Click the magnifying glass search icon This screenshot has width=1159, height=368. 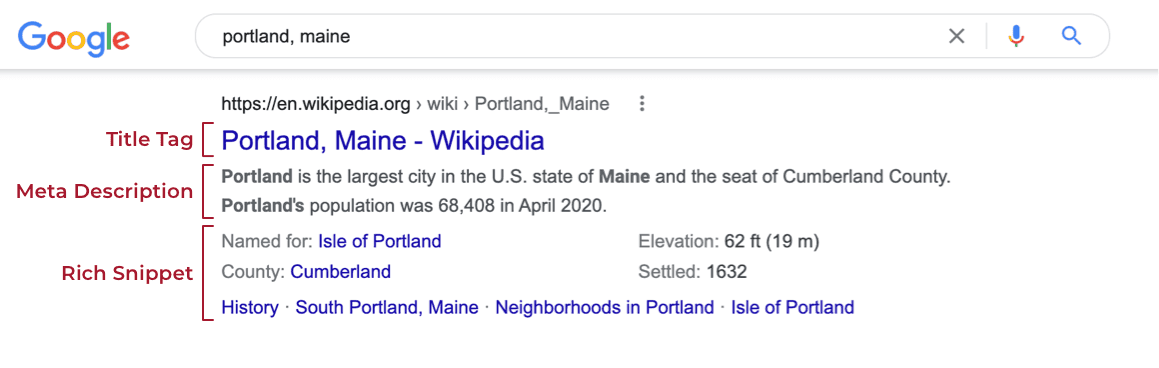[x=1071, y=35]
